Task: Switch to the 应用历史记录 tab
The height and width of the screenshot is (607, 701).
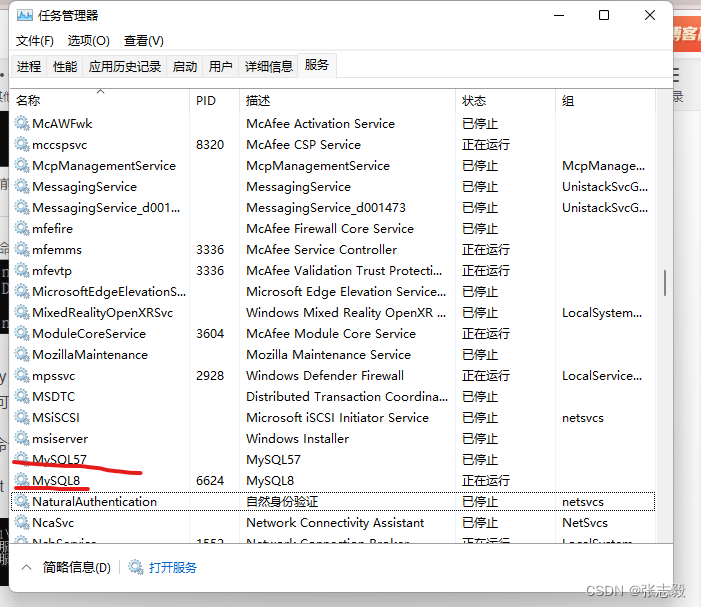Action: click(x=125, y=67)
